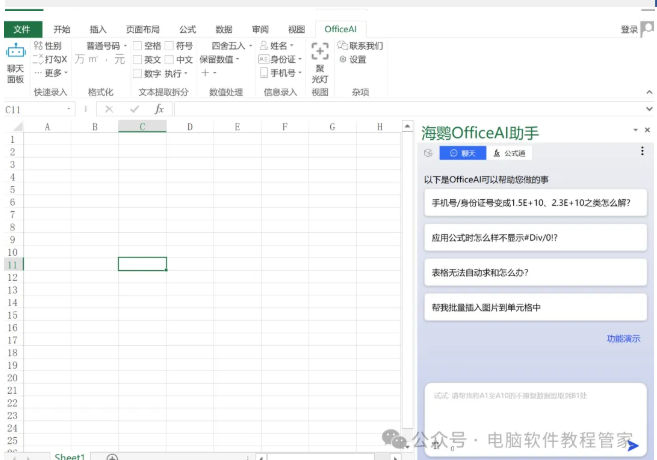Expand the 更多 dropdown
Image resolution: width=657 pixels, height=460 pixels.
66,73
